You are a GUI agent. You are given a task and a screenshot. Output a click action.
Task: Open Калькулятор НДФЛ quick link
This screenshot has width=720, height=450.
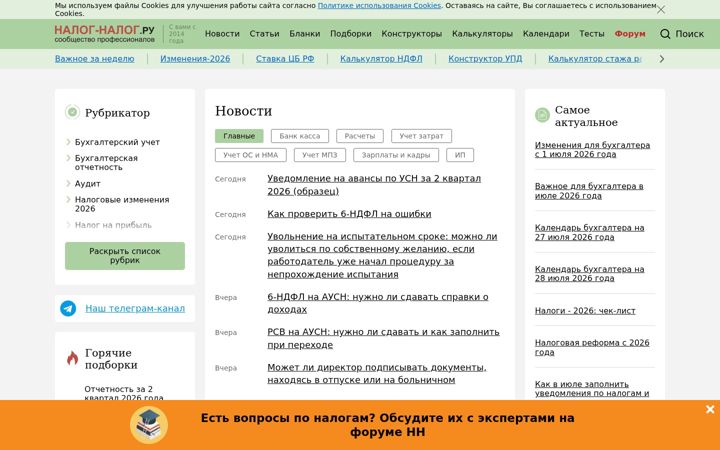pyautogui.click(x=381, y=59)
